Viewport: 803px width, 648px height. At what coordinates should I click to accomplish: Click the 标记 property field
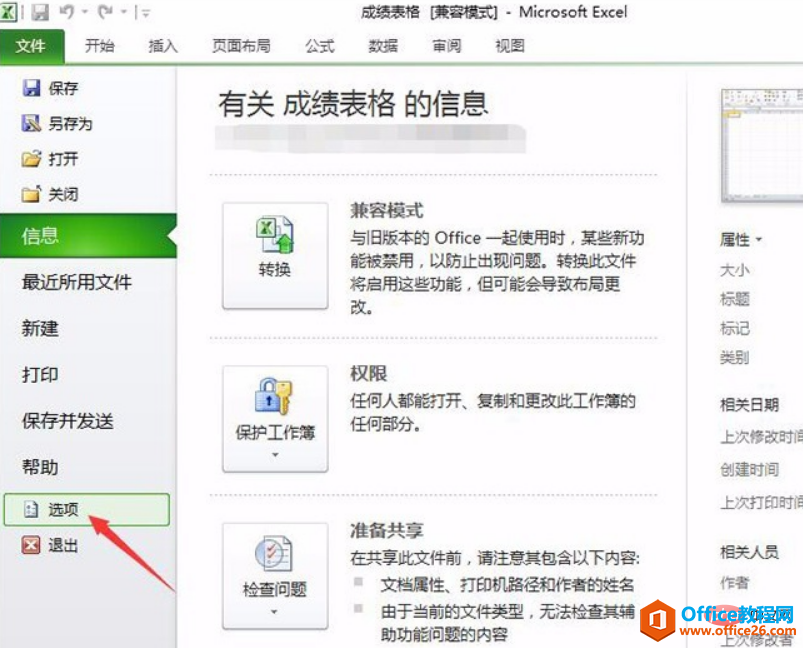(735, 328)
